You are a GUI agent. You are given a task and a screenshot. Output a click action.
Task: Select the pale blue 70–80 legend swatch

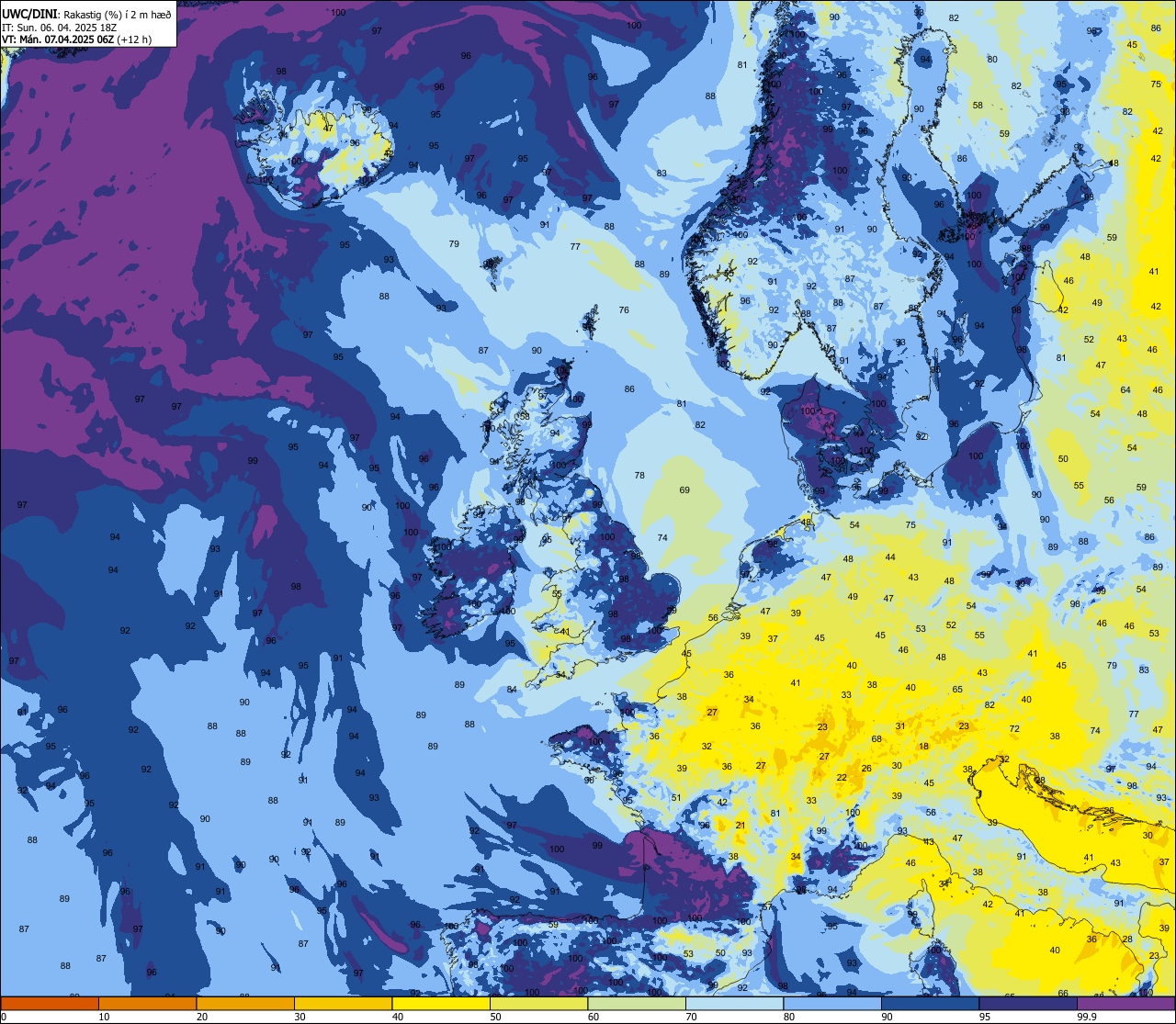(734, 1003)
